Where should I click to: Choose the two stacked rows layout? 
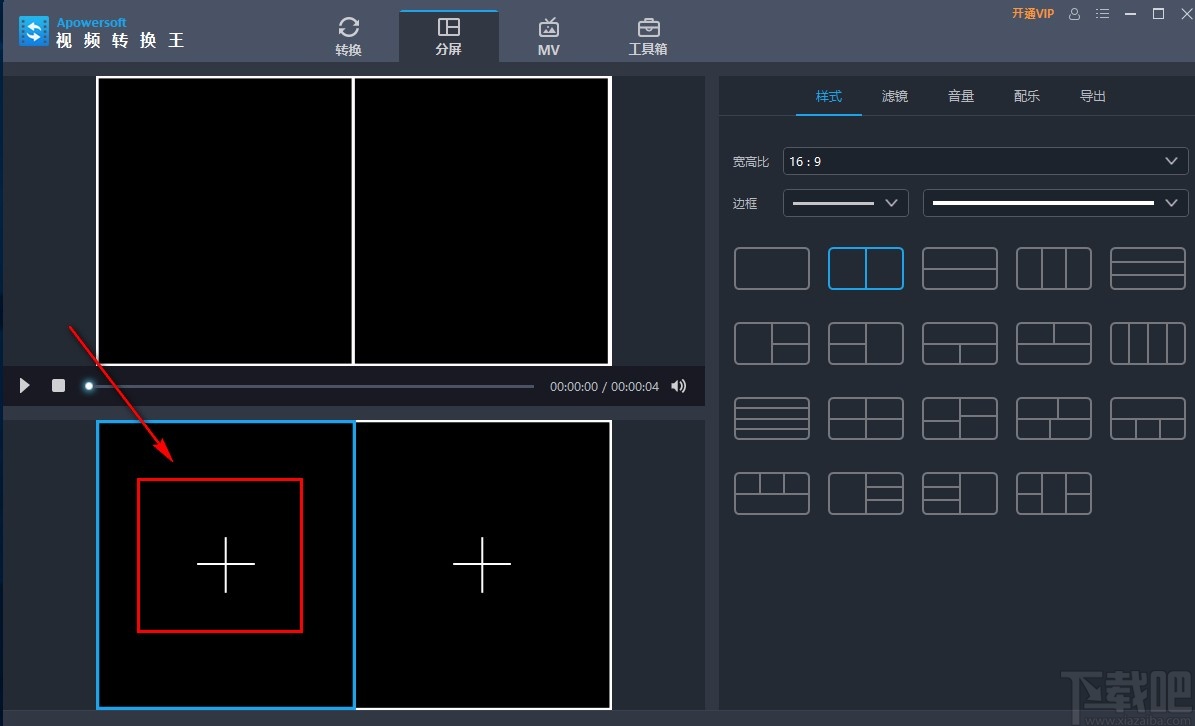[960, 268]
